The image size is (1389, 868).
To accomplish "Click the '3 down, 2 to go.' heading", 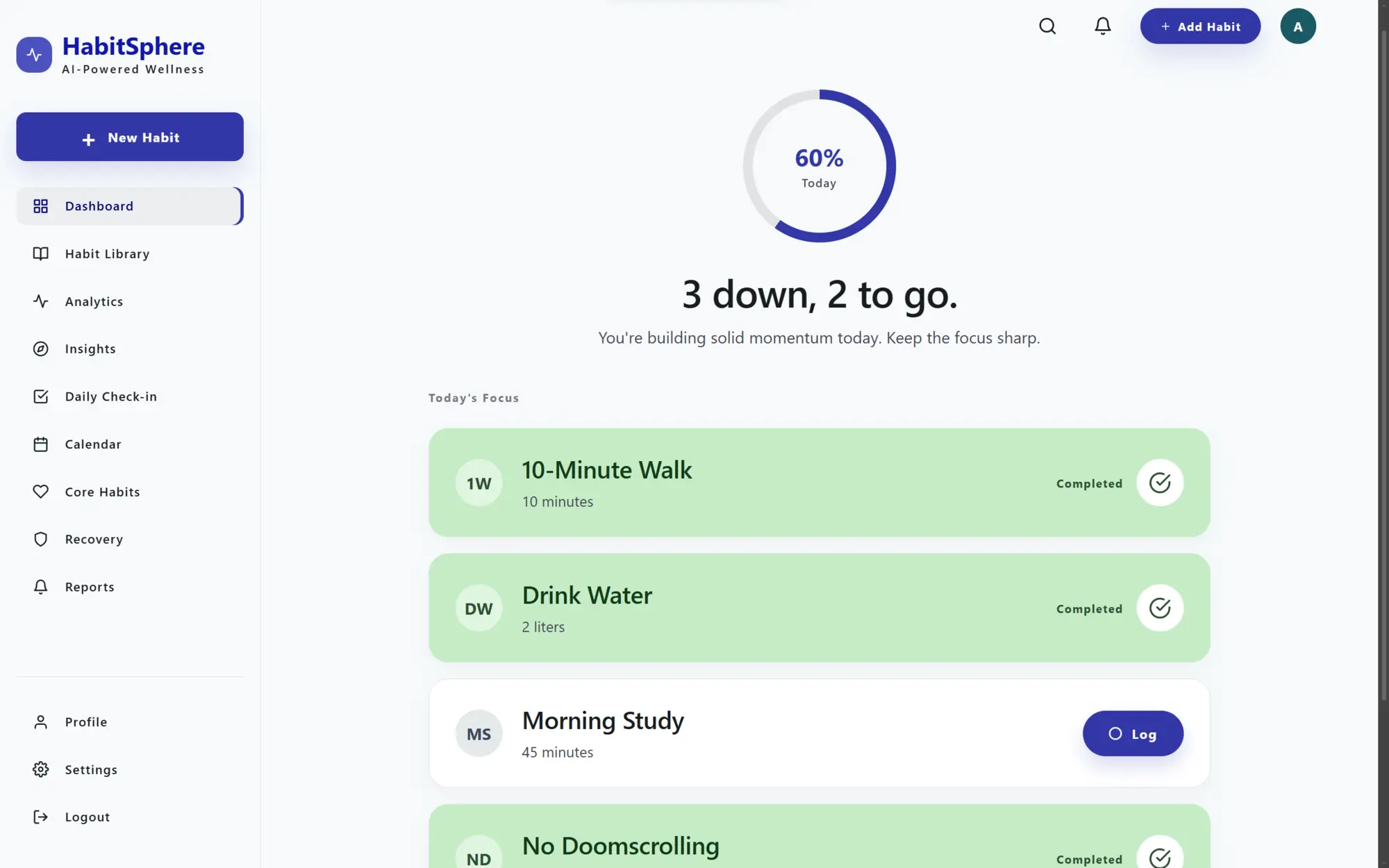I will (820, 294).
